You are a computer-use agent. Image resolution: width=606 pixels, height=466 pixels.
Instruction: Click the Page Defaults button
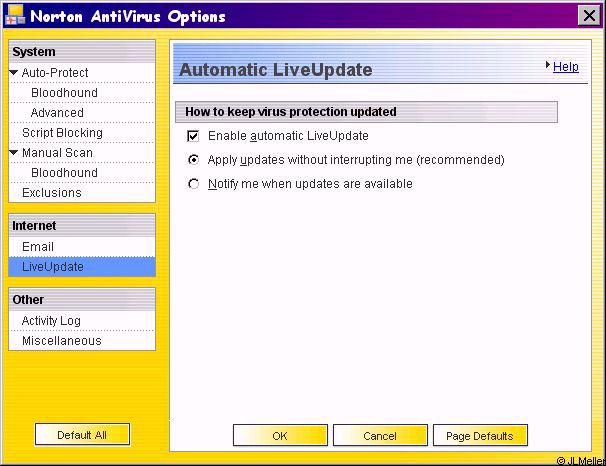click(480, 435)
